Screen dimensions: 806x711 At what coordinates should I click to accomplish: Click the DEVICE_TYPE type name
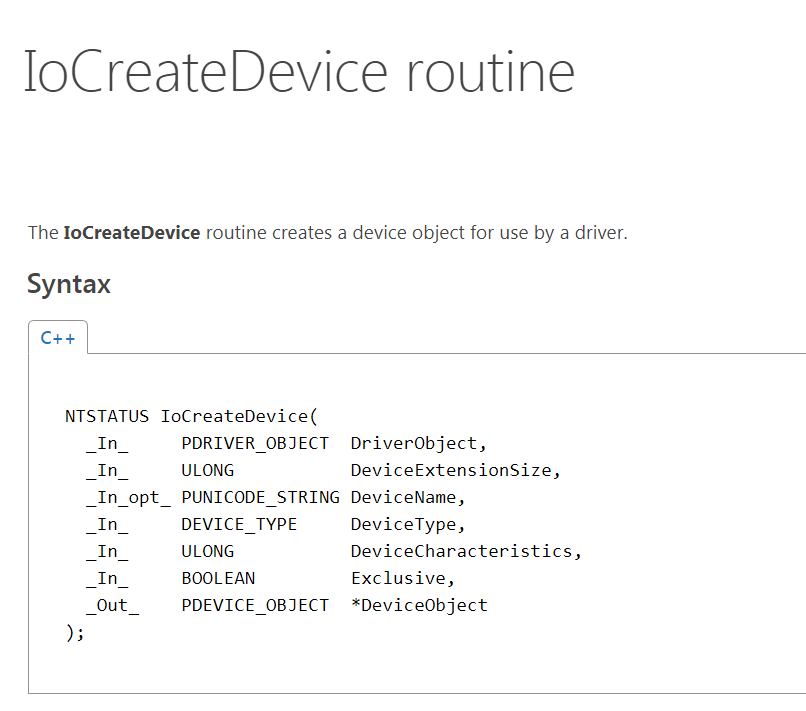coord(239,524)
